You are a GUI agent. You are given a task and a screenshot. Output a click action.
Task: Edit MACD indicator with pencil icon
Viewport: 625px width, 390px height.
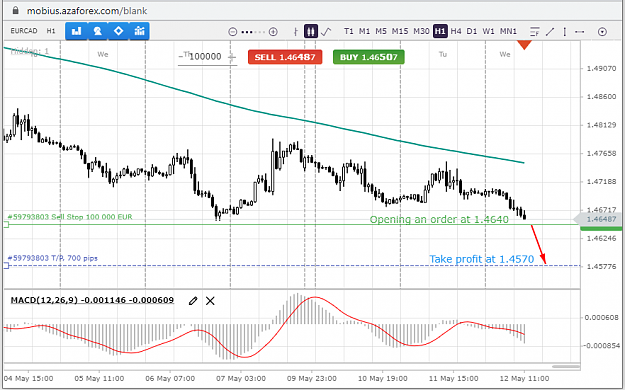[x=193, y=301]
